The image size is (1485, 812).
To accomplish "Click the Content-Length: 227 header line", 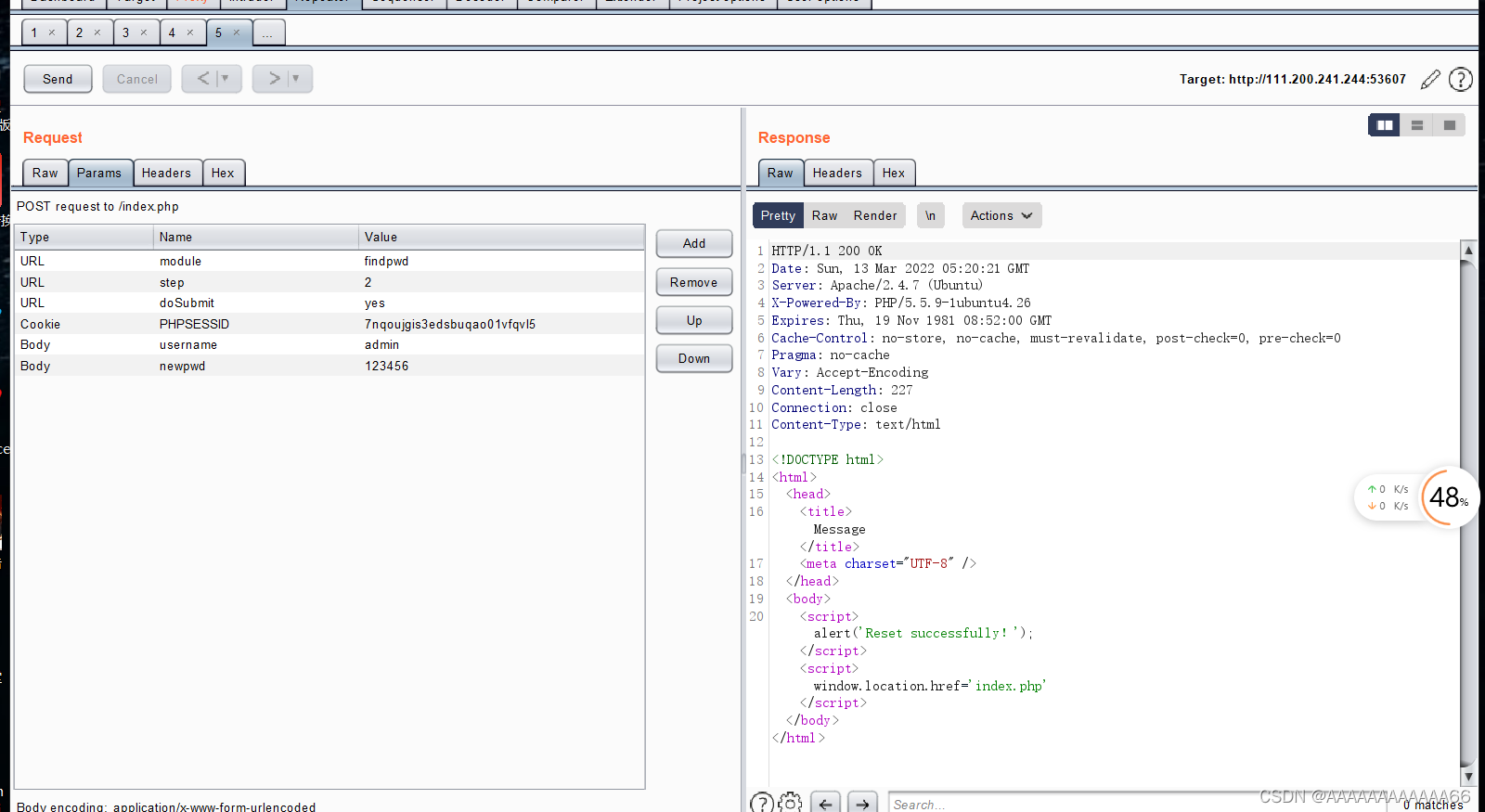I will click(x=842, y=390).
